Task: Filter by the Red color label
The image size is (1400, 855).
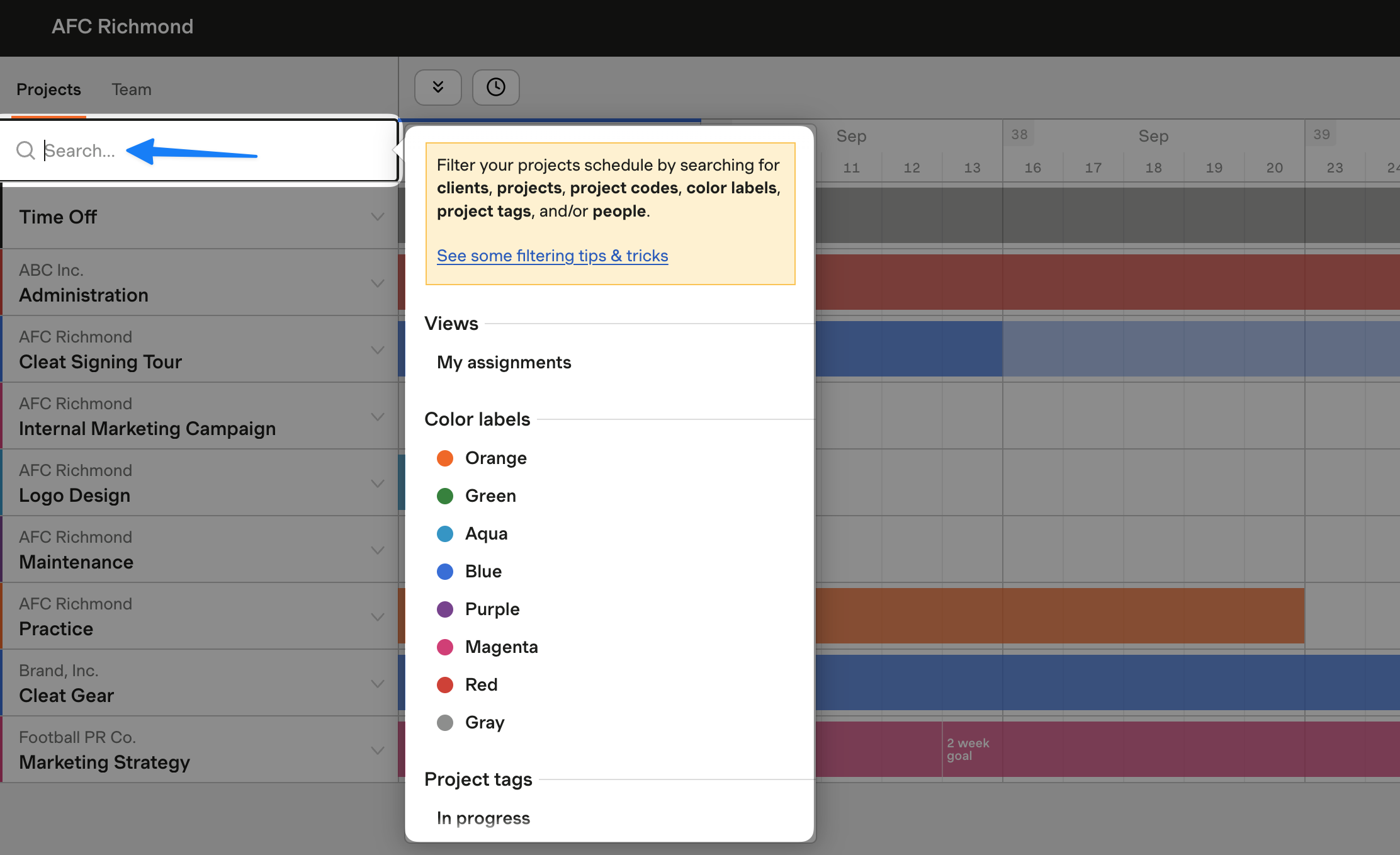Action: [467, 685]
